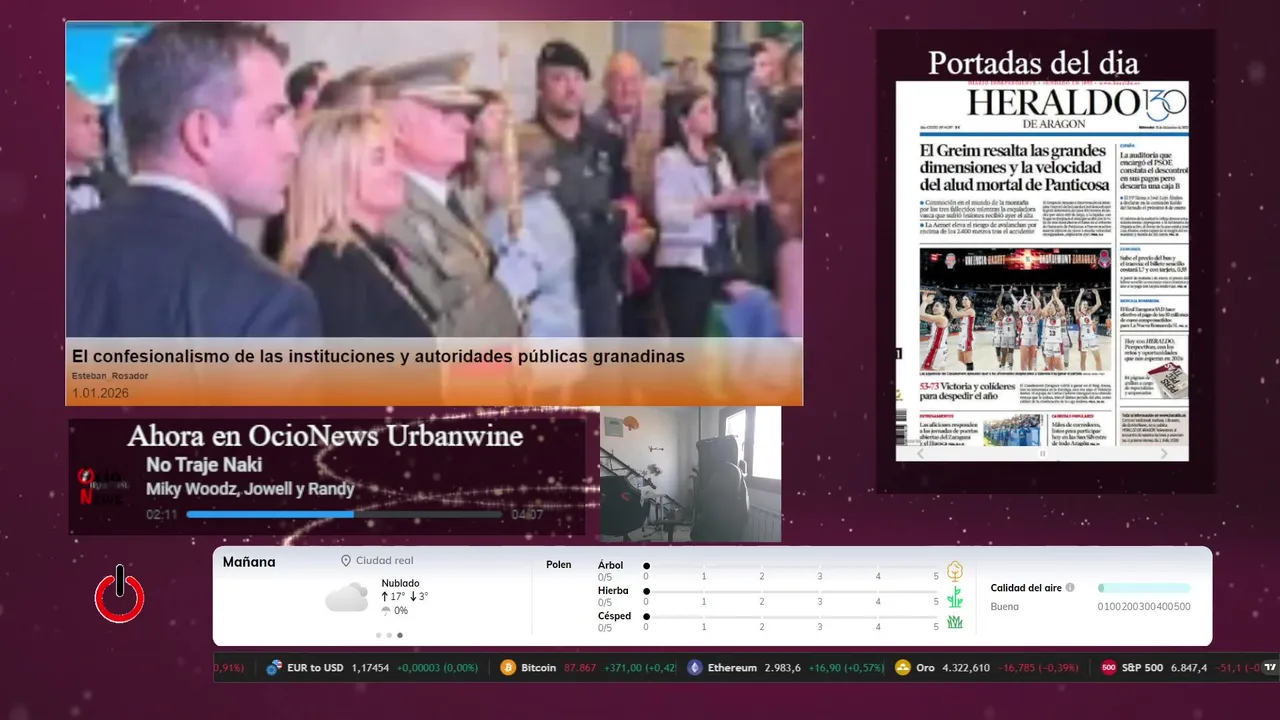The height and width of the screenshot is (720, 1280).
Task: Click the Ethereum price 2.983,6
Action: click(783, 667)
